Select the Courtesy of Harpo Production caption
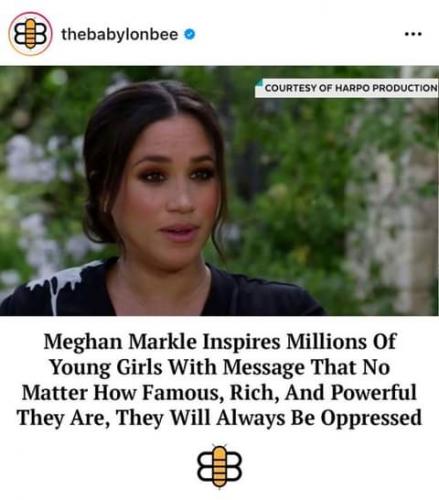Image resolution: width=439 pixels, height=500 pixels. pyautogui.click(x=347, y=88)
